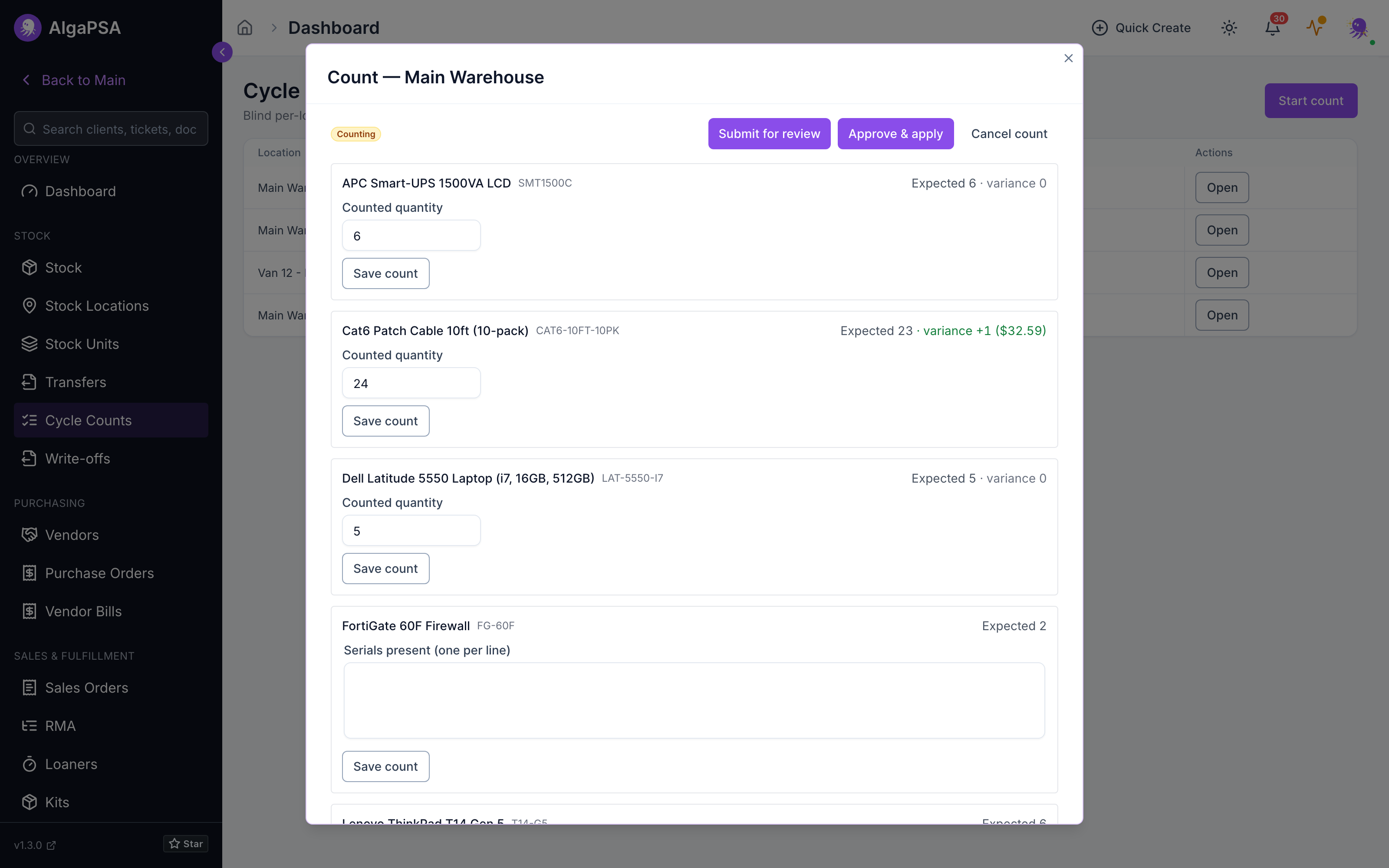Click the Star button in footer
This screenshot has height=868, width=1389.
(x=185, y=844)
